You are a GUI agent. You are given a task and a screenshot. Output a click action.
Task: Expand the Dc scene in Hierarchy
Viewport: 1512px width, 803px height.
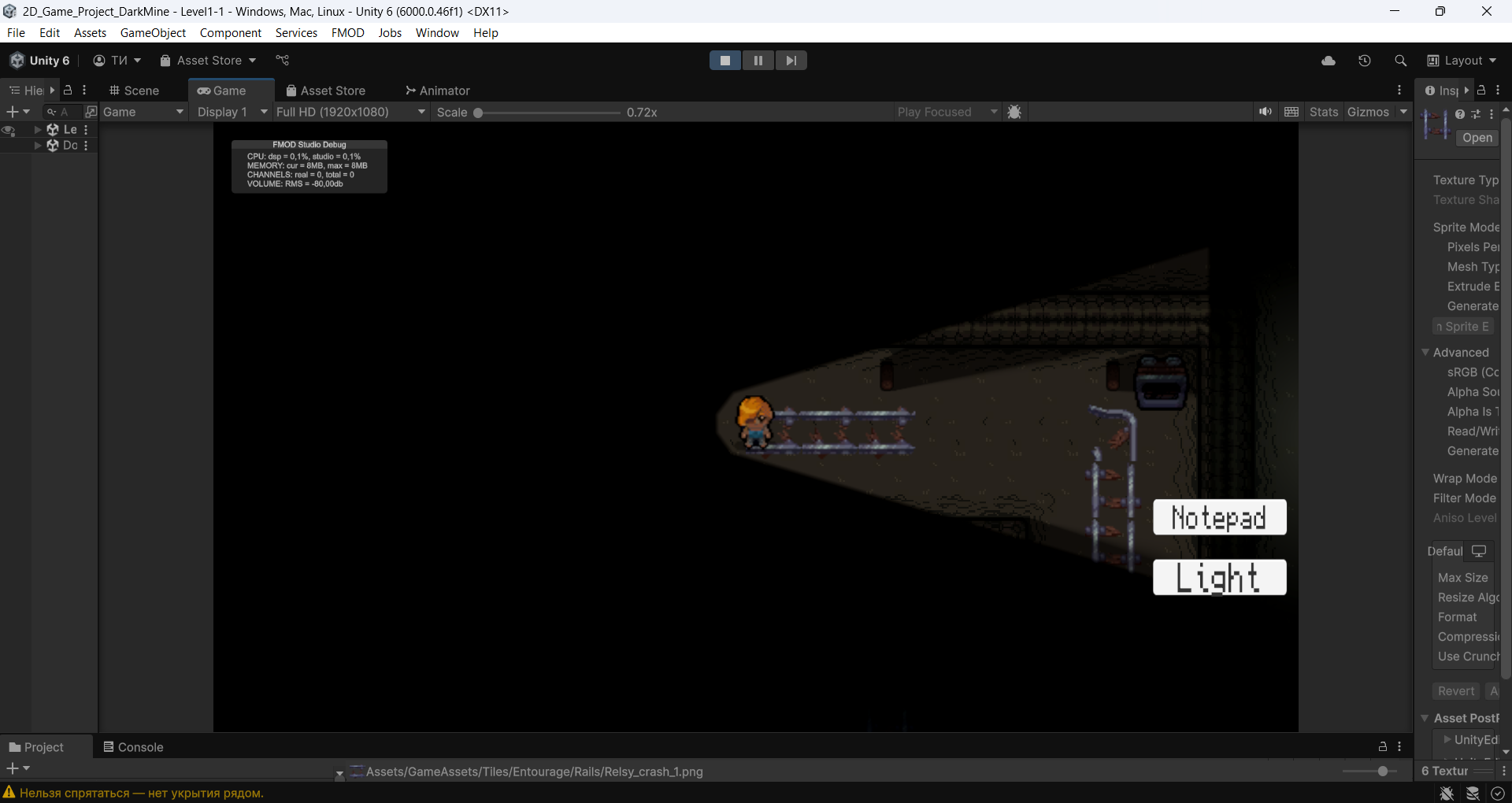(38, 146)
